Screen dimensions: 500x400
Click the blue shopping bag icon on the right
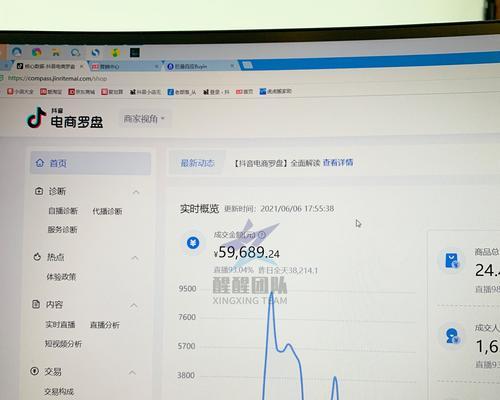point(452,260)
